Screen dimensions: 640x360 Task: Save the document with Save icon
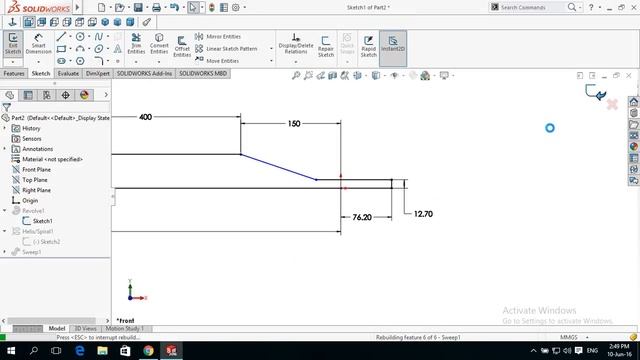[138, 7]
